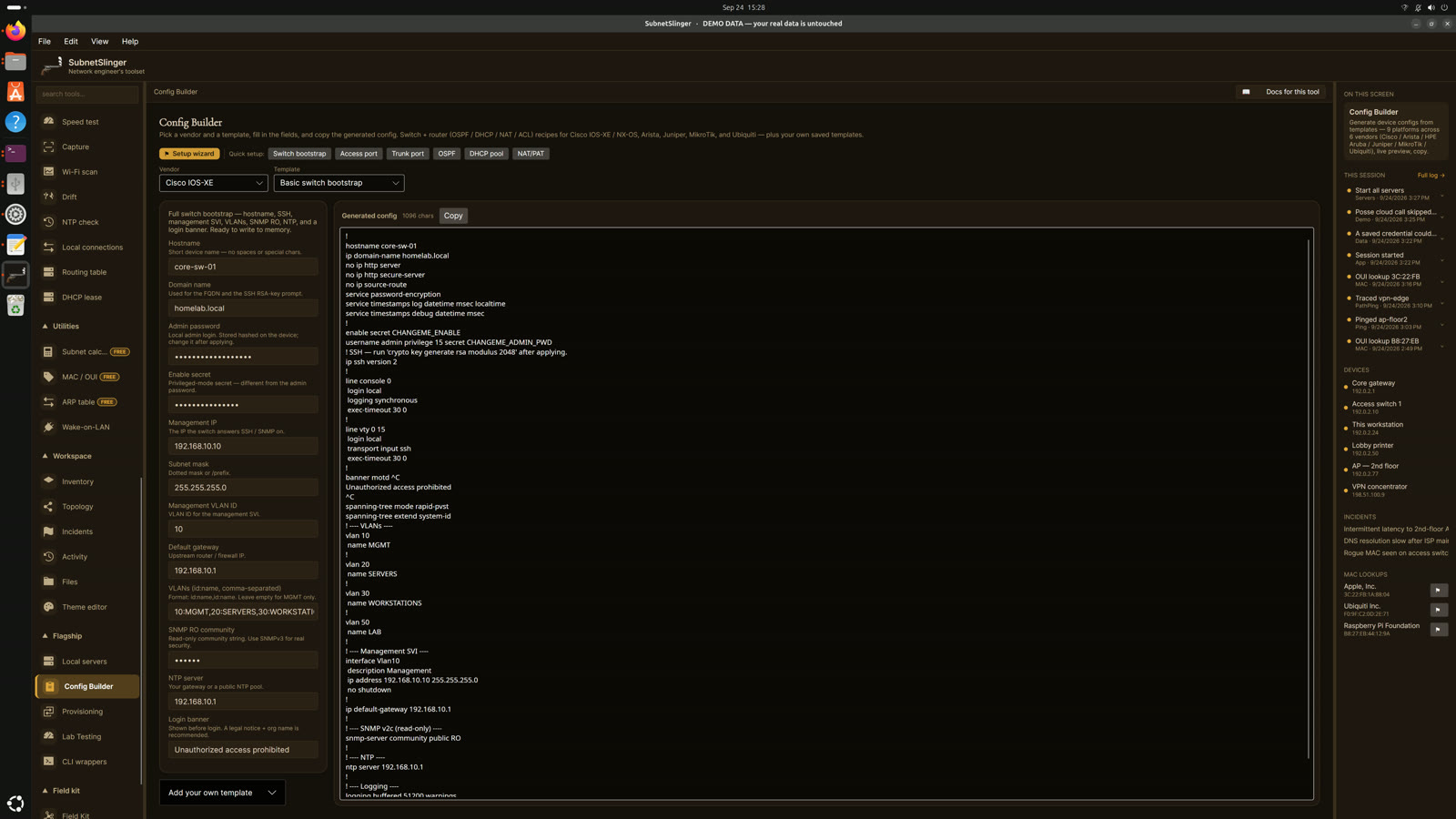The height and width of the screenshot is (819, 1456).
Task: Click the generated config scrollbar
Action: pyautogui.click(x=1309, y=499)
